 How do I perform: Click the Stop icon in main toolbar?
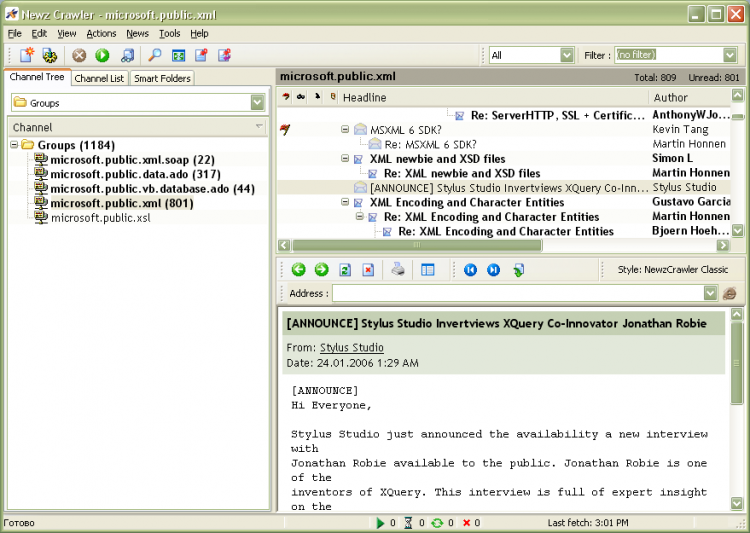[x=79, y=55]
